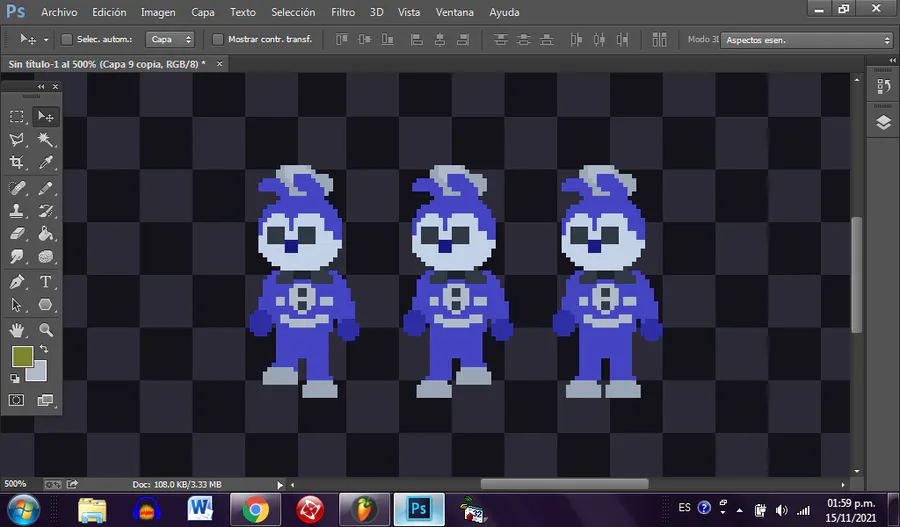Collapse the toolbox with double arrows
Image resolution: width=900 pixels, height=527 pixels.
(41, 86)
